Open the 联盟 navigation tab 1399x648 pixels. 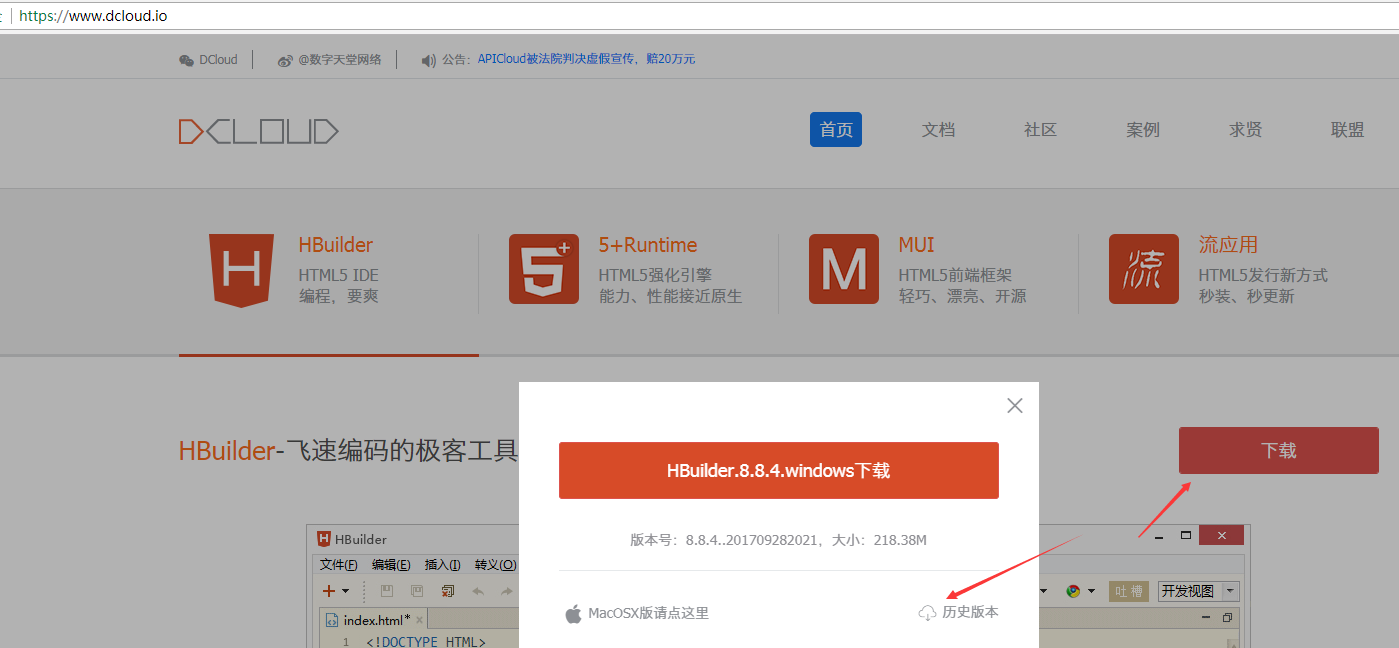point(1347,130)
